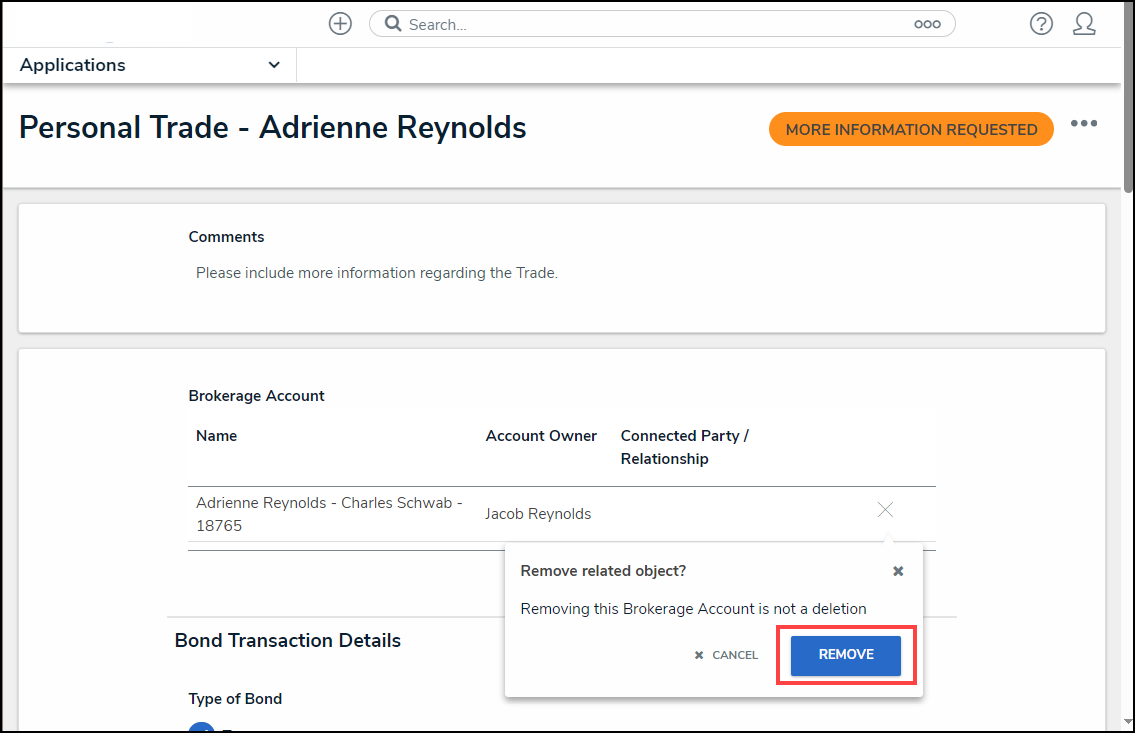Click the More Information Requested status badge
Screen dimensions: 1135x733
click(911, 129)
